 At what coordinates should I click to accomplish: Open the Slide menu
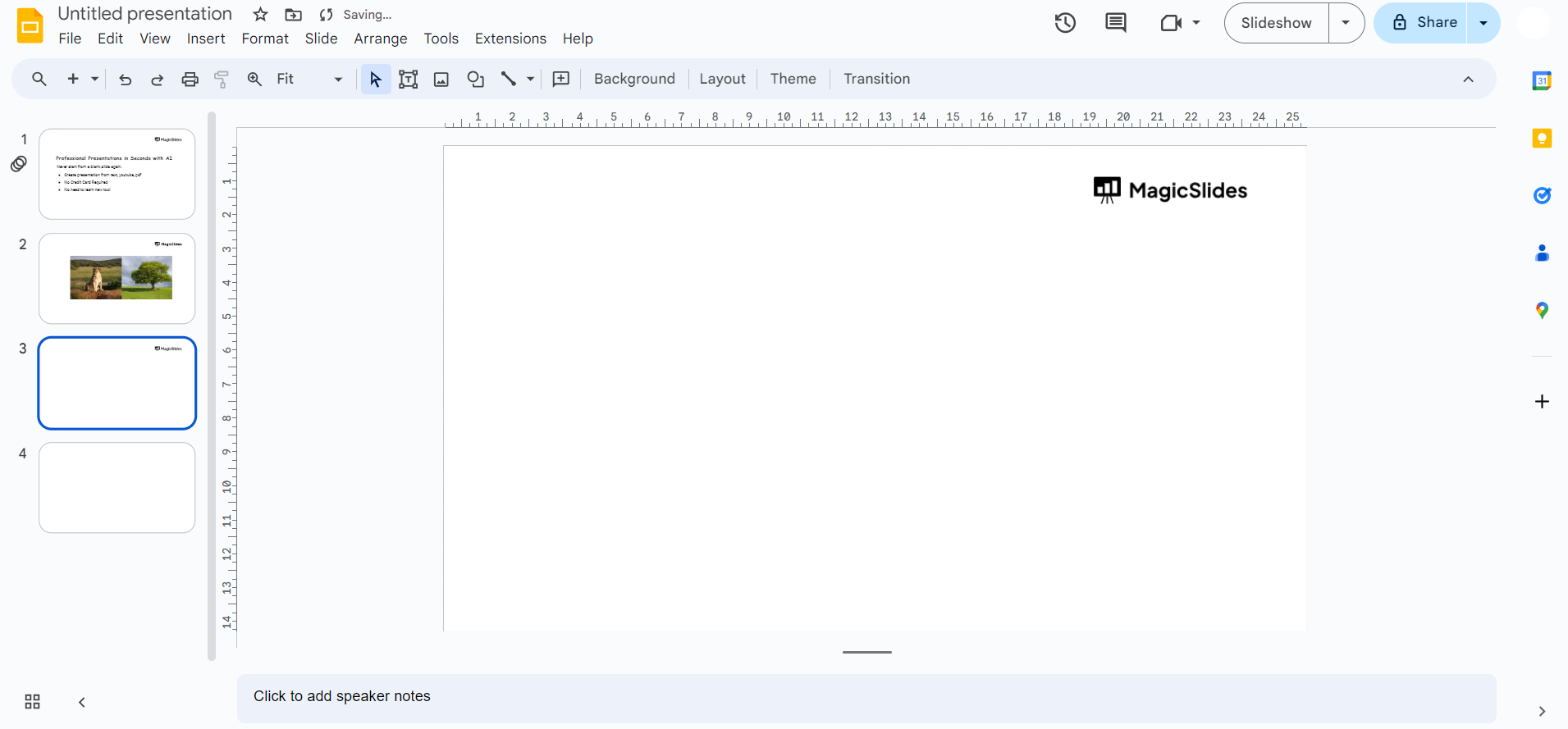click(x=321, y=39)
